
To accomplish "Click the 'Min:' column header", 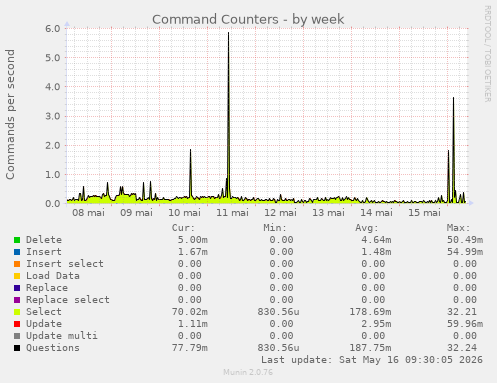I will click(275, 228).
